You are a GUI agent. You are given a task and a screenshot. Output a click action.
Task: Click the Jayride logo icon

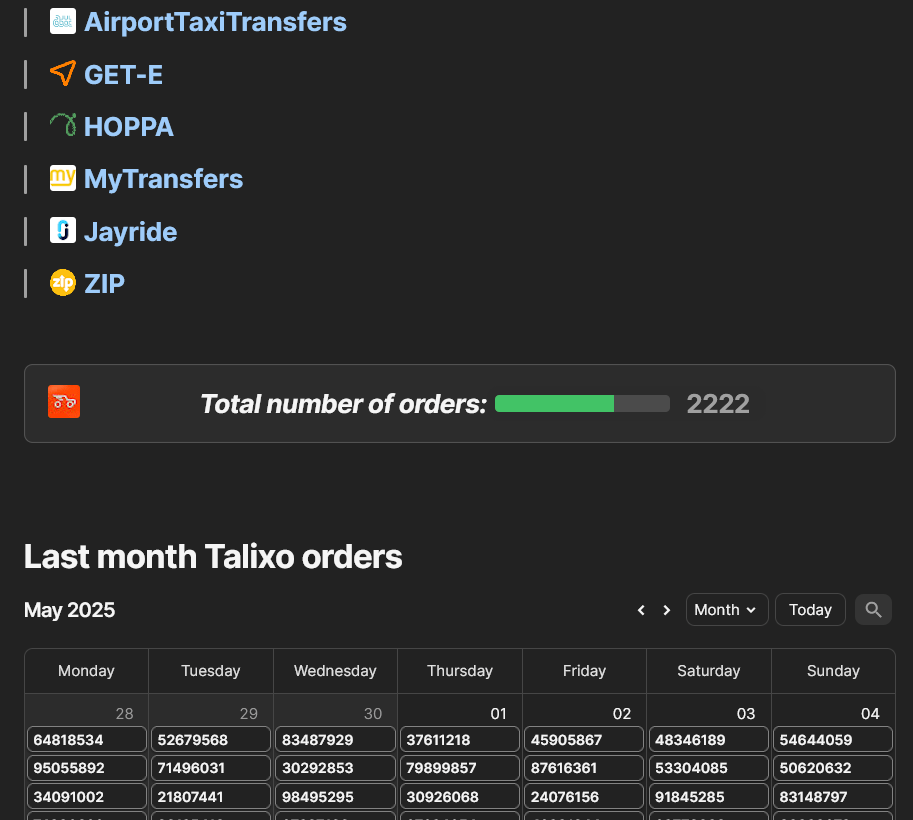pos(63,231)
